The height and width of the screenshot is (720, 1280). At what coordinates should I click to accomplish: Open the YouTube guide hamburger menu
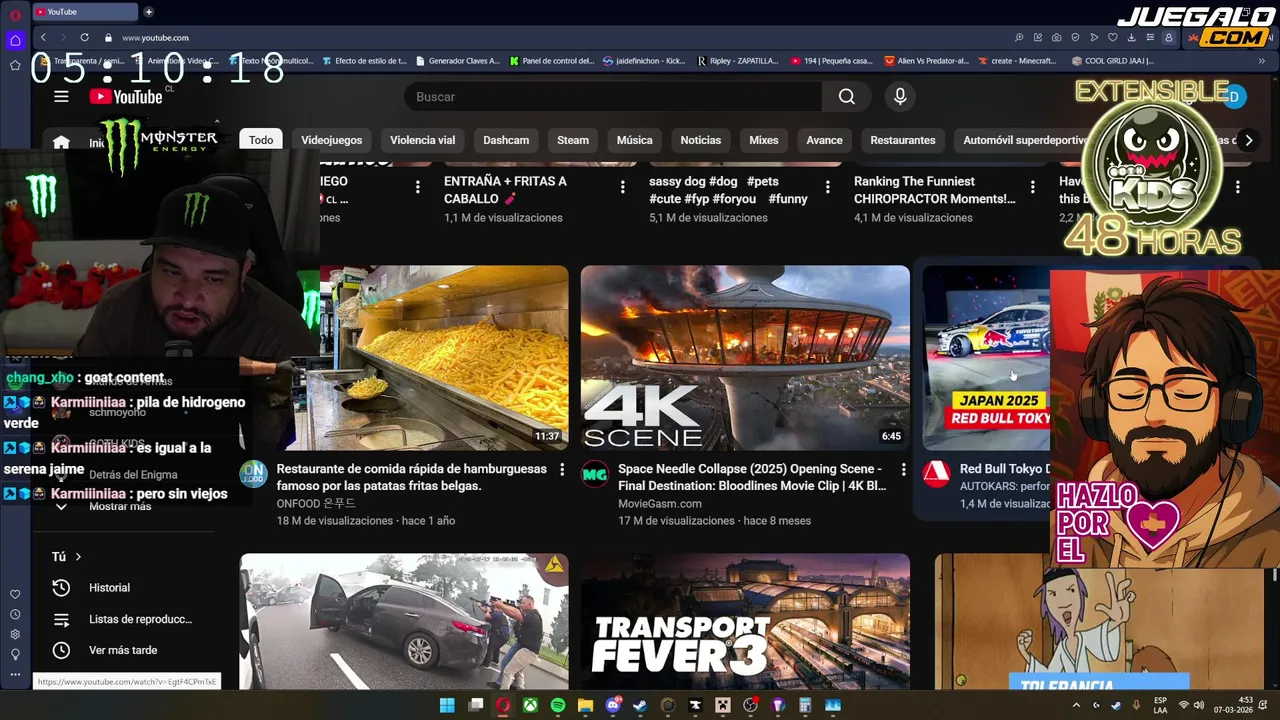pos(61,97)
